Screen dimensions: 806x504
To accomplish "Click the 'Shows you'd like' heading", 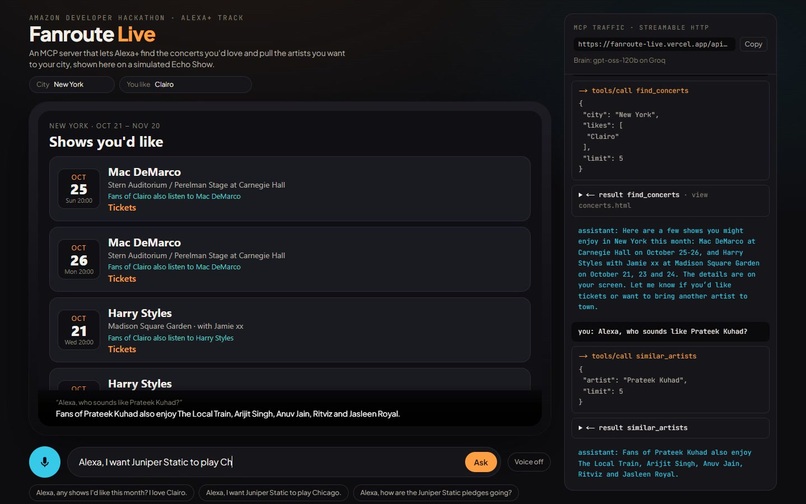I will [106, 142].
